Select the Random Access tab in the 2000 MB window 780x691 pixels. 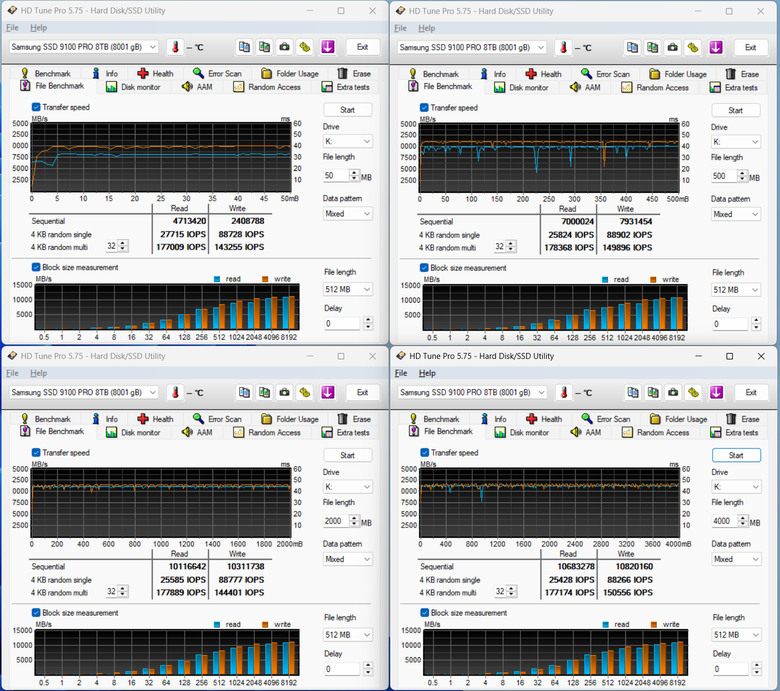tap(267, 432)
